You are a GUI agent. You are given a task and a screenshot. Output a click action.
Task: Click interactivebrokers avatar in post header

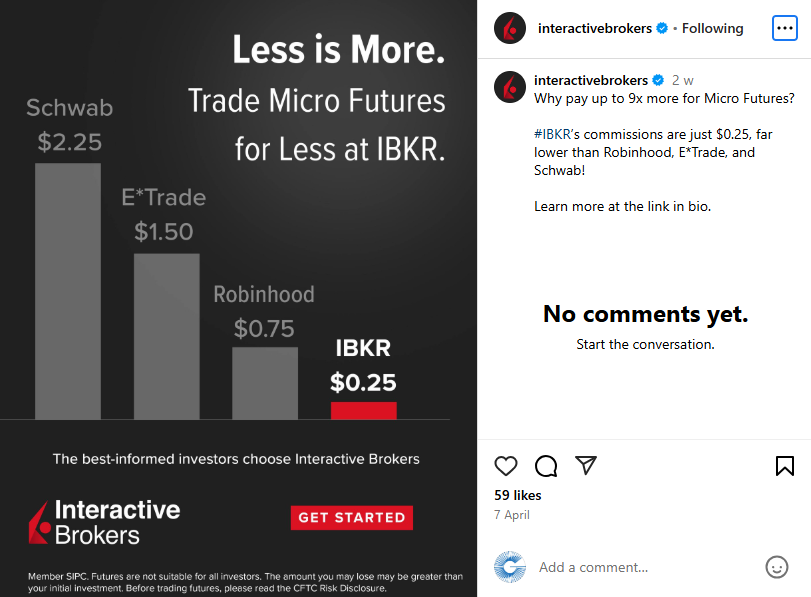click(x=510, y=28)
